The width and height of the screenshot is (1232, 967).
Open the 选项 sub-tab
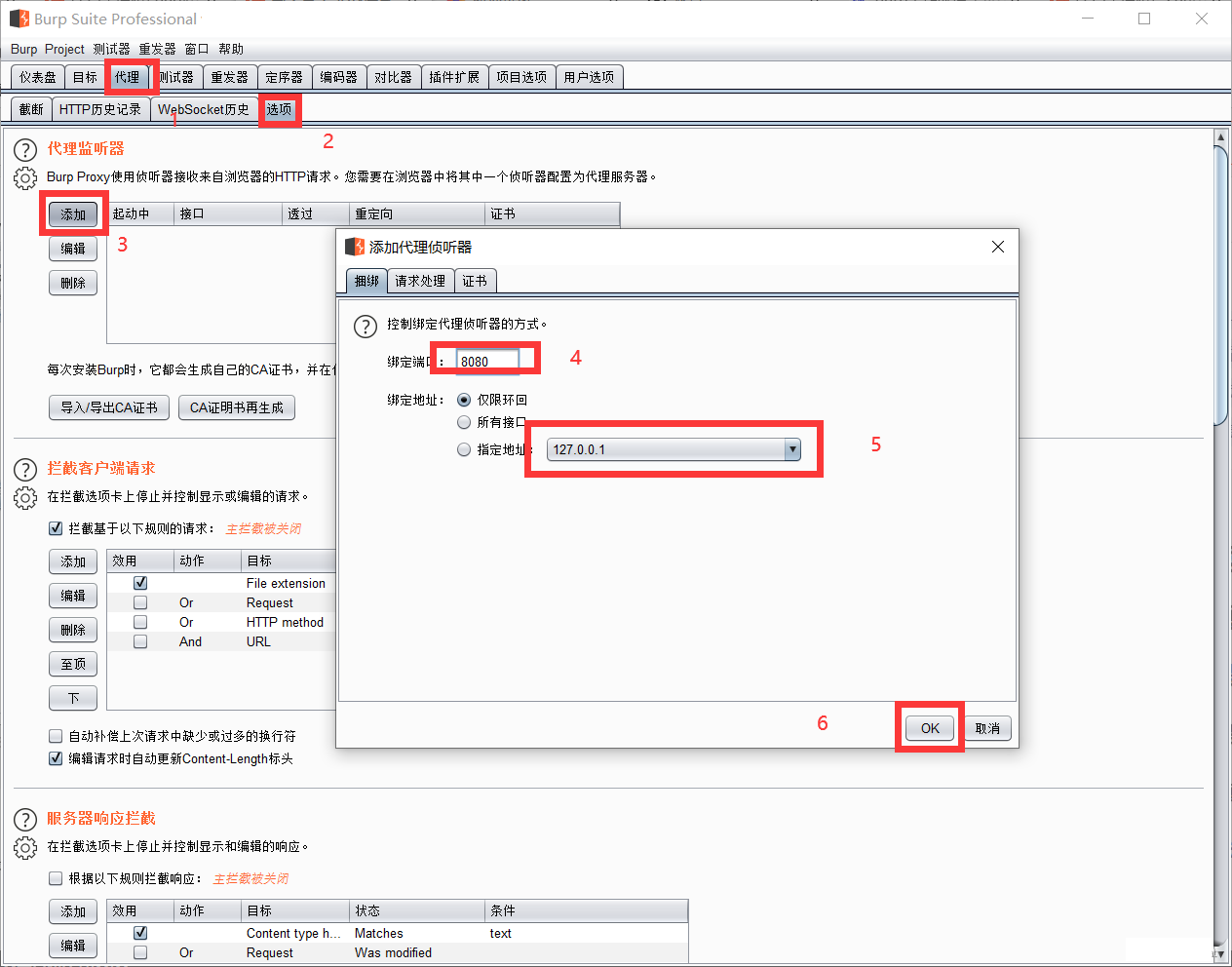click(x=279, y=109)
